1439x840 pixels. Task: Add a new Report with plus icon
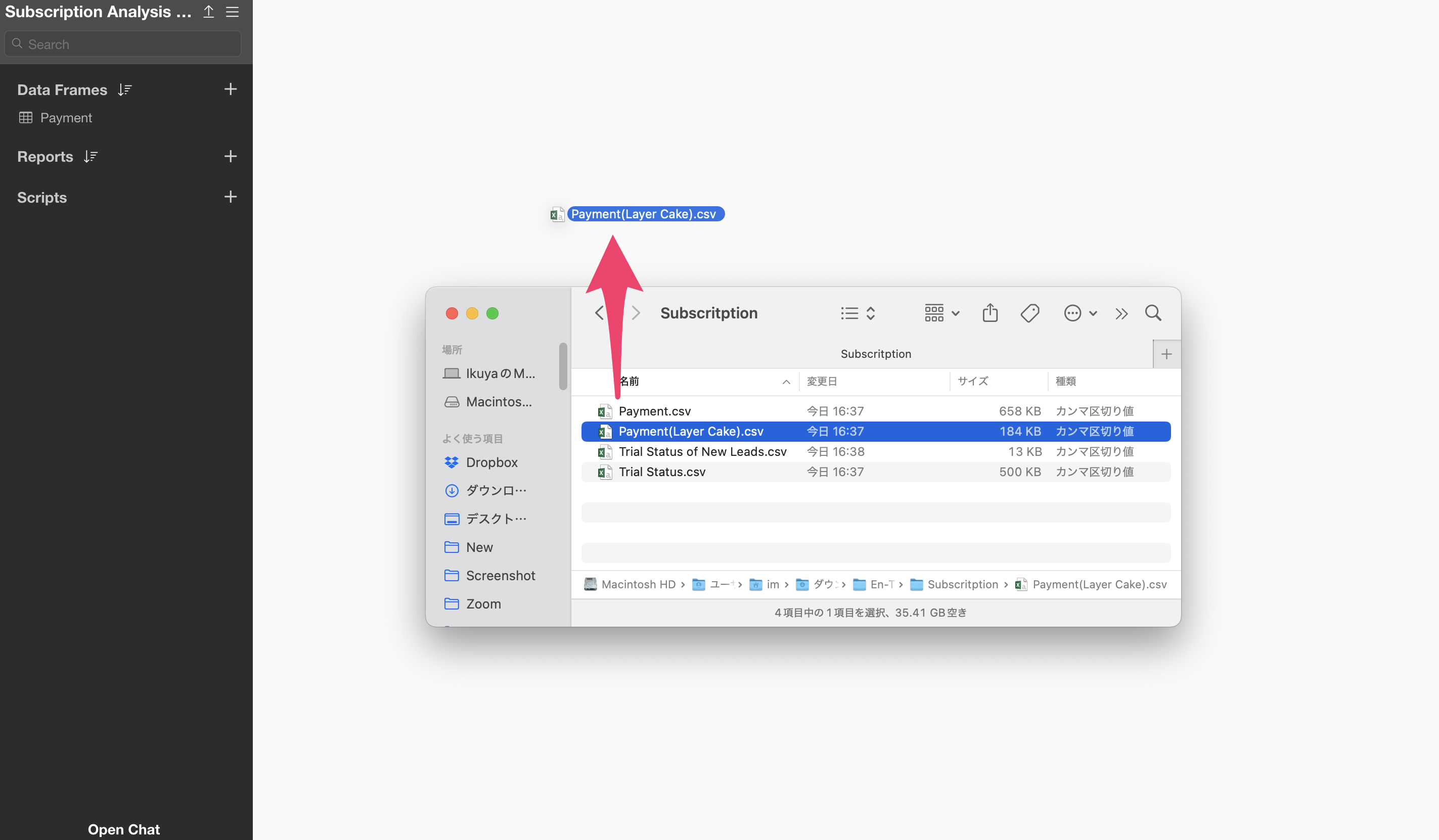click(230, 156)
